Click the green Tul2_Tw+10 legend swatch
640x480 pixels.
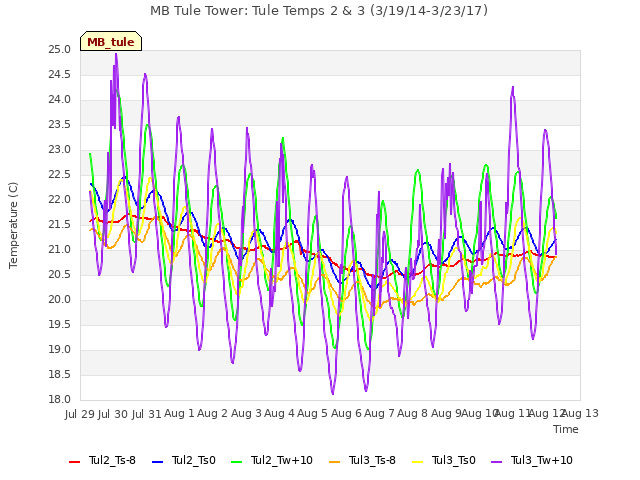click(x=237, y=462)
